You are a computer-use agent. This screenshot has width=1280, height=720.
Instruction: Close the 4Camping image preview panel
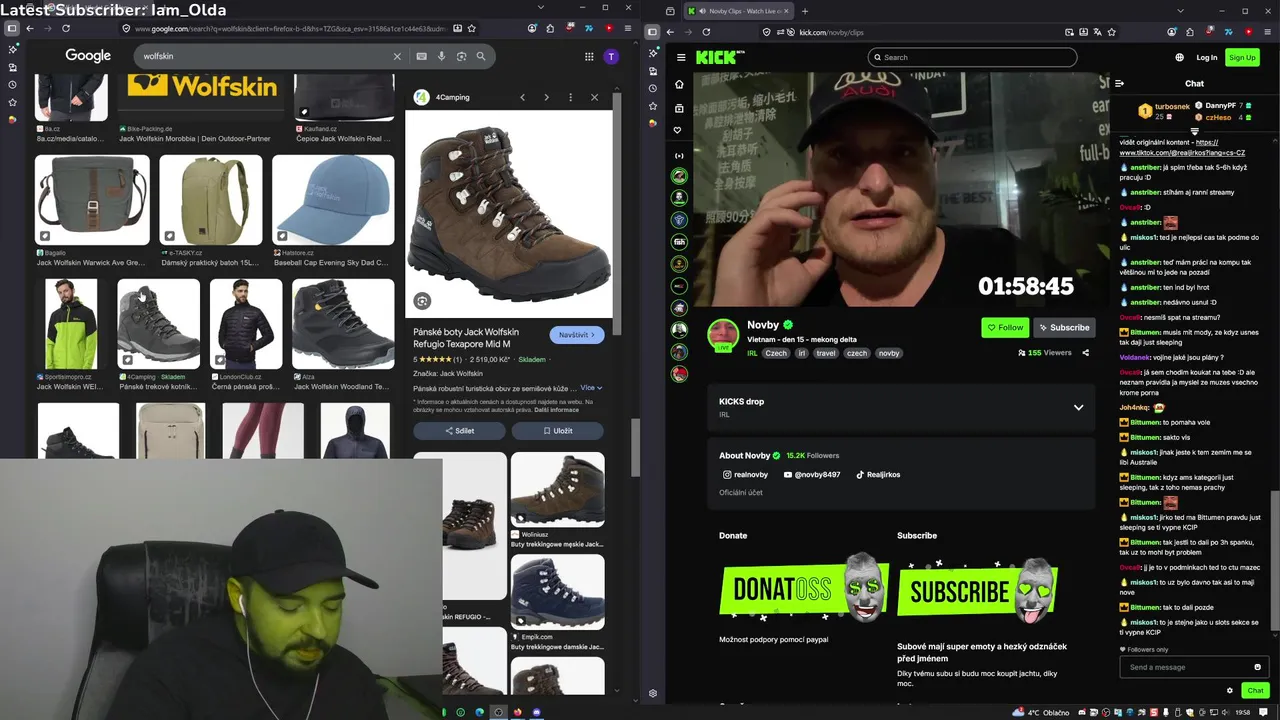point(594,97)
